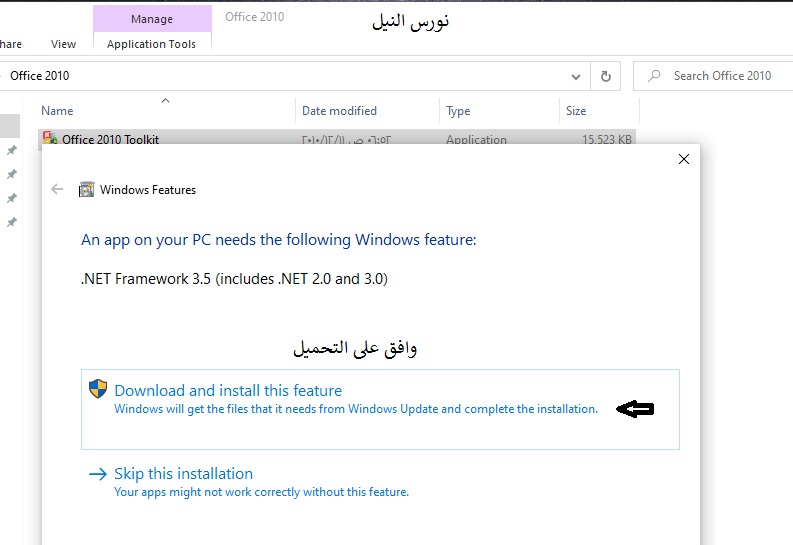Sort files by the Size column header

point(576,111)
